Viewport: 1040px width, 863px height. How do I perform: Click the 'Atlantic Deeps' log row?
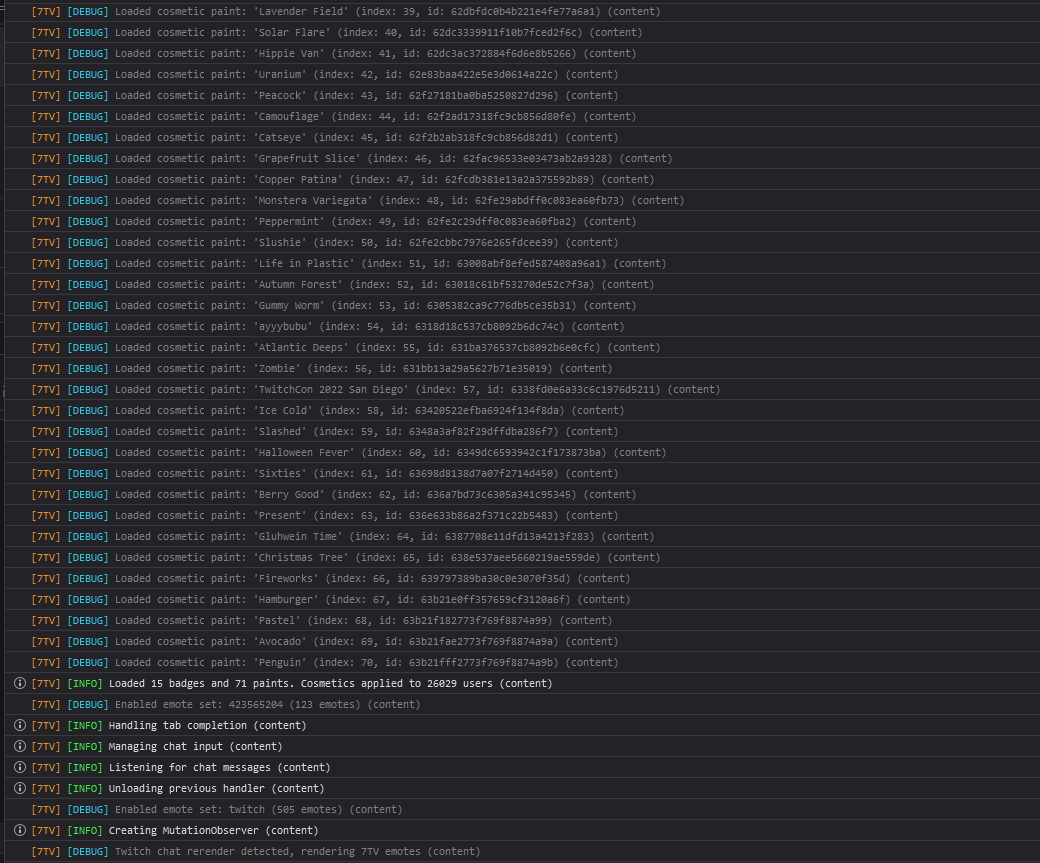pos(523,348)
